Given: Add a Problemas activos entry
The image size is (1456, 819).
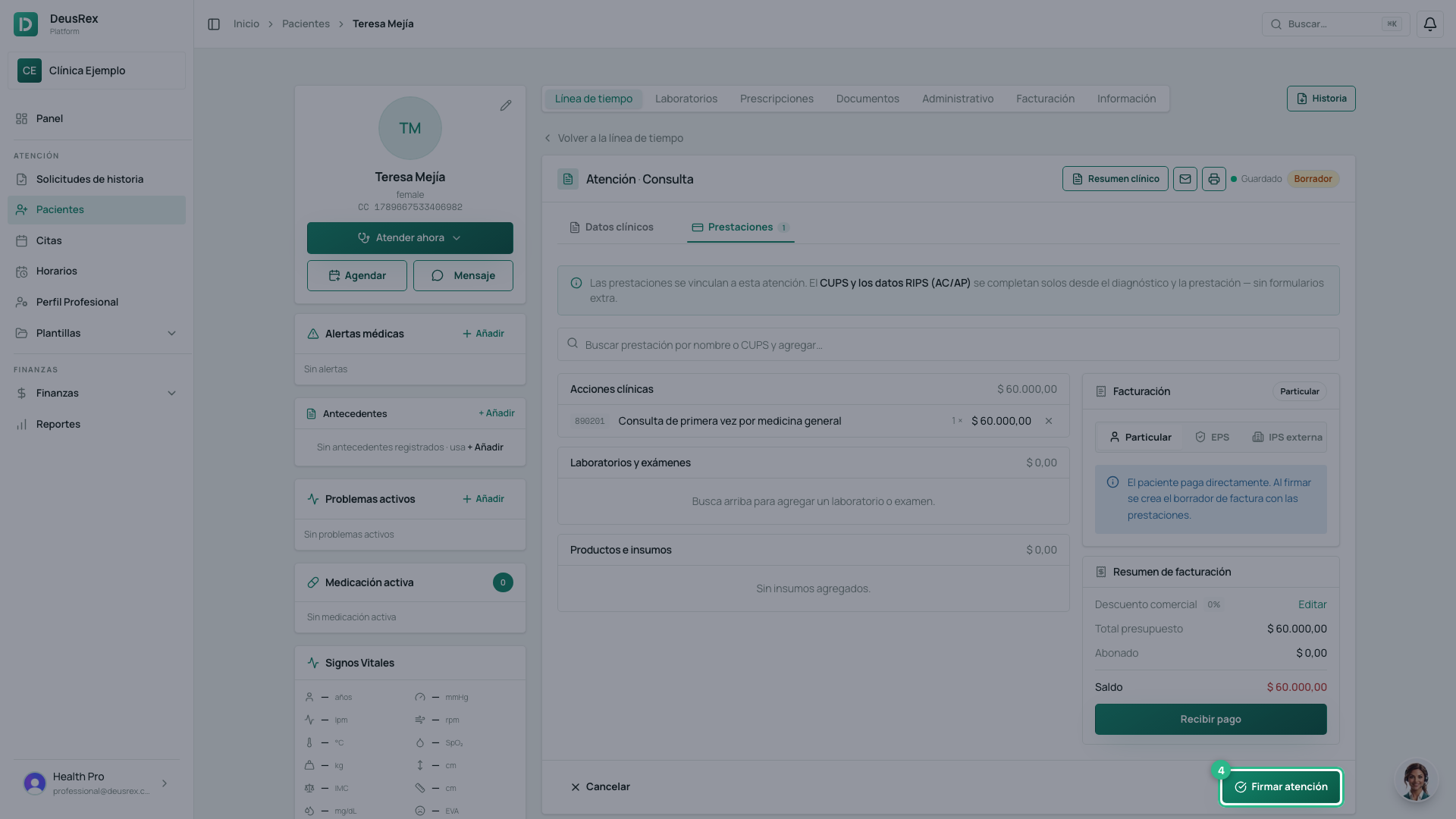Looking at the screenshot, I should tap(483, 500).
